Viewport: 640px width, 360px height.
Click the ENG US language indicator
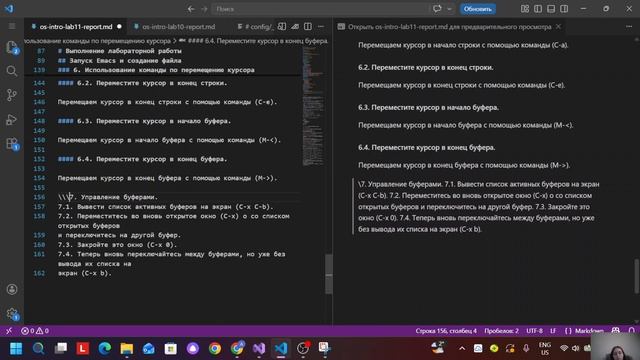(545, 348)
